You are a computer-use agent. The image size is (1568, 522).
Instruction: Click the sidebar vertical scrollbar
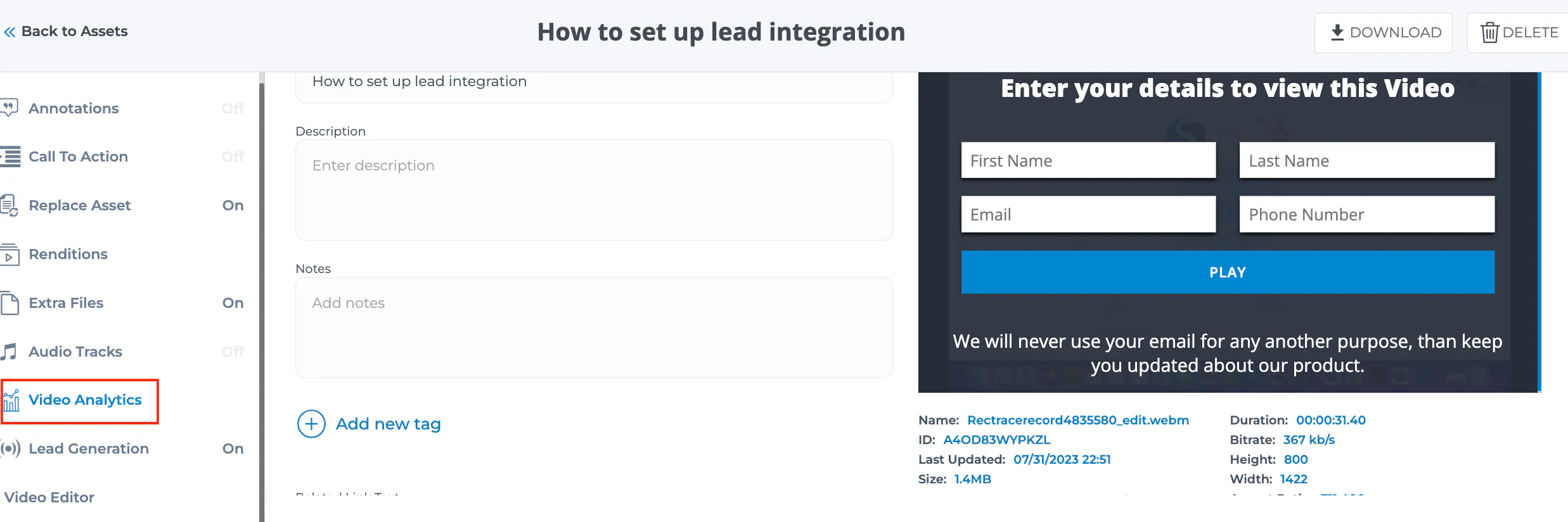coord(261,298)
